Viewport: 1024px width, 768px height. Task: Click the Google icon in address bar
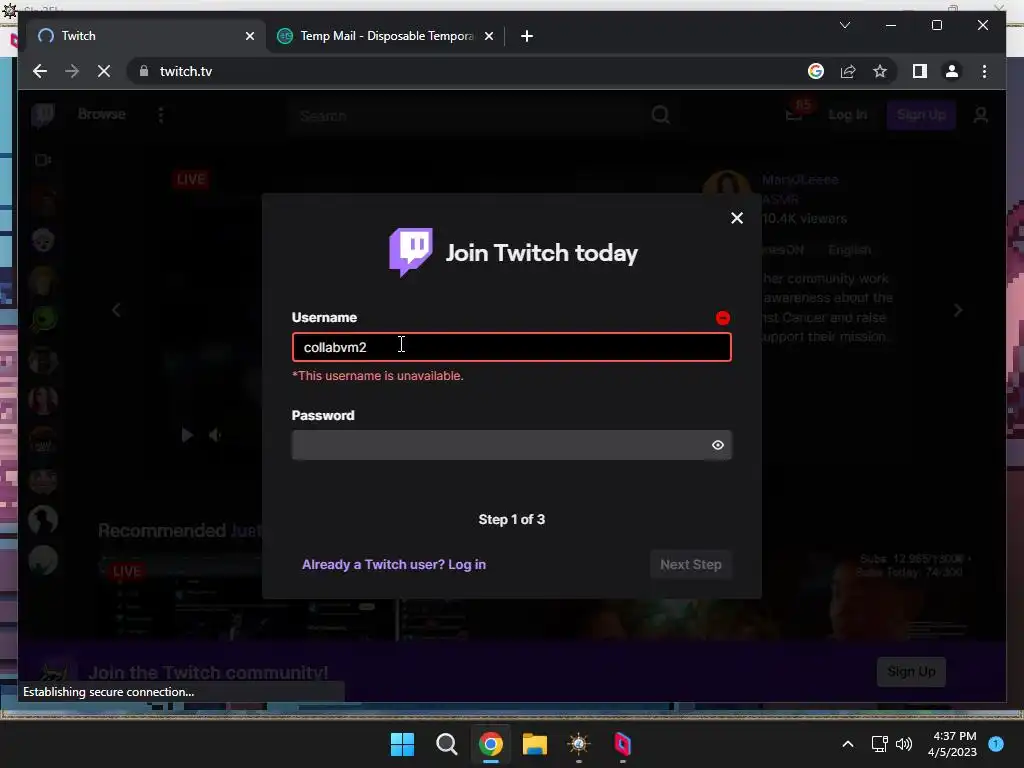coord(816,71)
